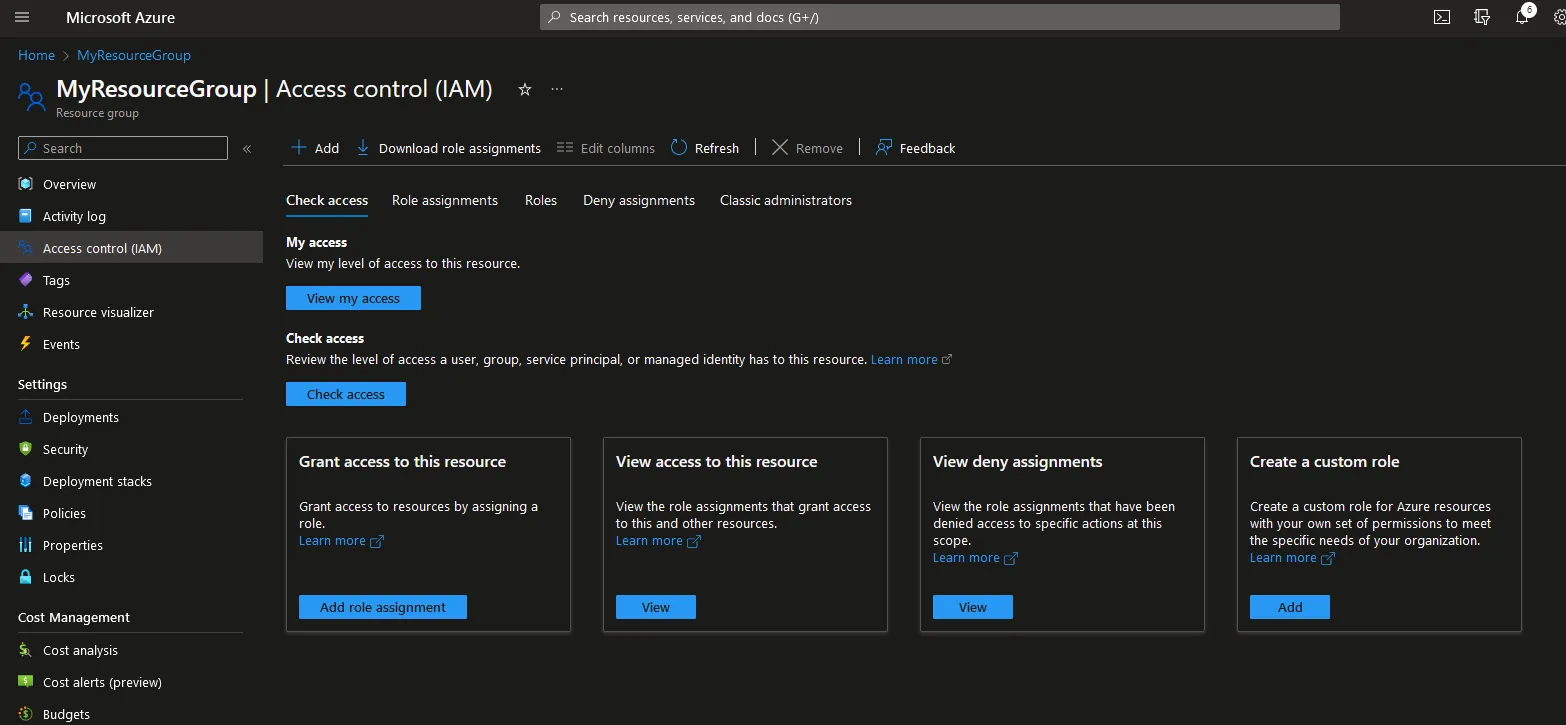Click Edit columns in toolbar
This screenshot has width=1566, height=725.
tap(606, 148)
